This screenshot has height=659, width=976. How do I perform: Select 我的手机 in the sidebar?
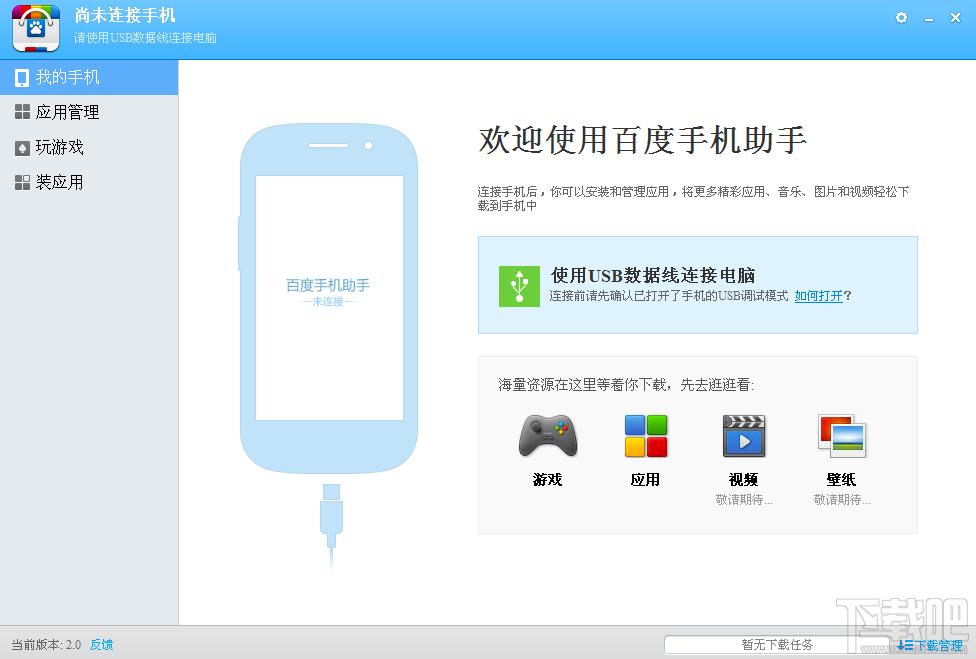(x=89, y=77)
